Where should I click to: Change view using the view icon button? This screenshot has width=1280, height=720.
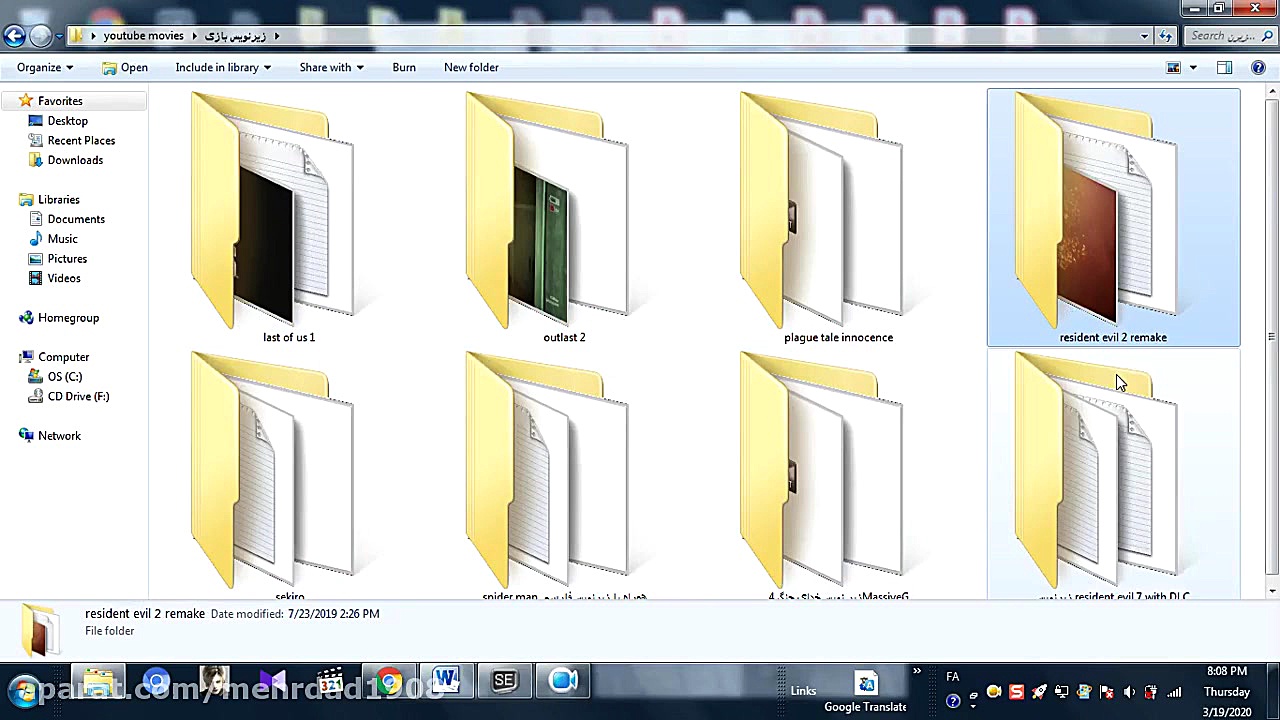[1173, 67]
